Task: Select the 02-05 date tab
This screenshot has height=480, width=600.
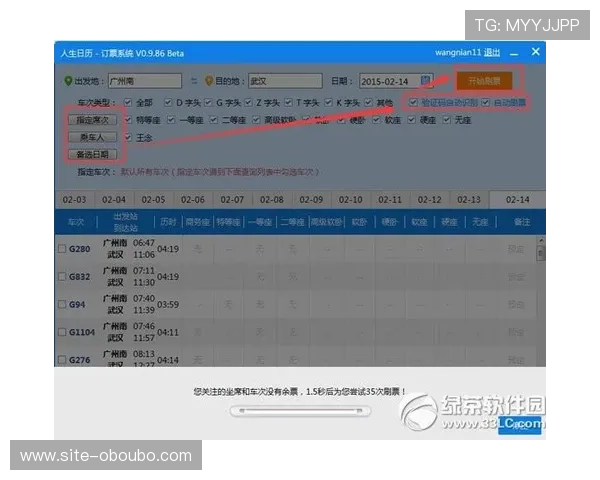Action: point(153,199)
